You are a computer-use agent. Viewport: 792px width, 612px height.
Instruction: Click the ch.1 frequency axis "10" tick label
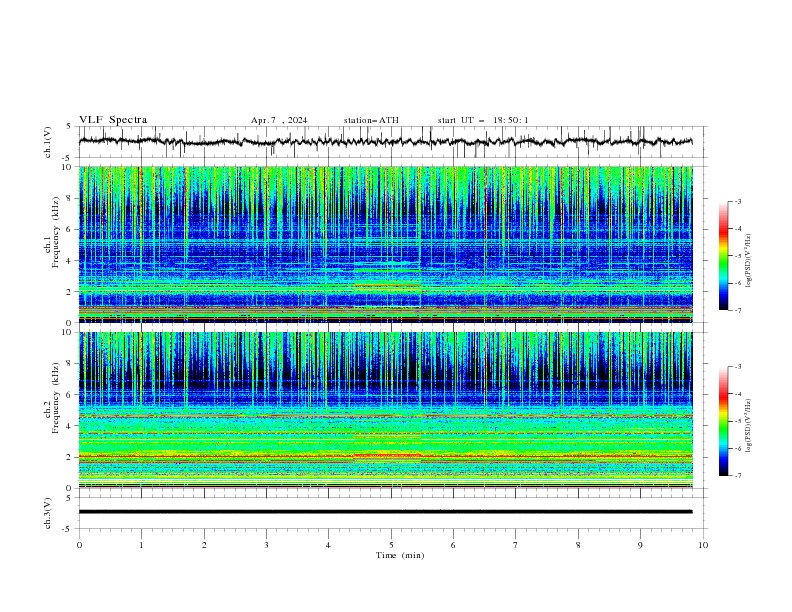pos(69,167)
